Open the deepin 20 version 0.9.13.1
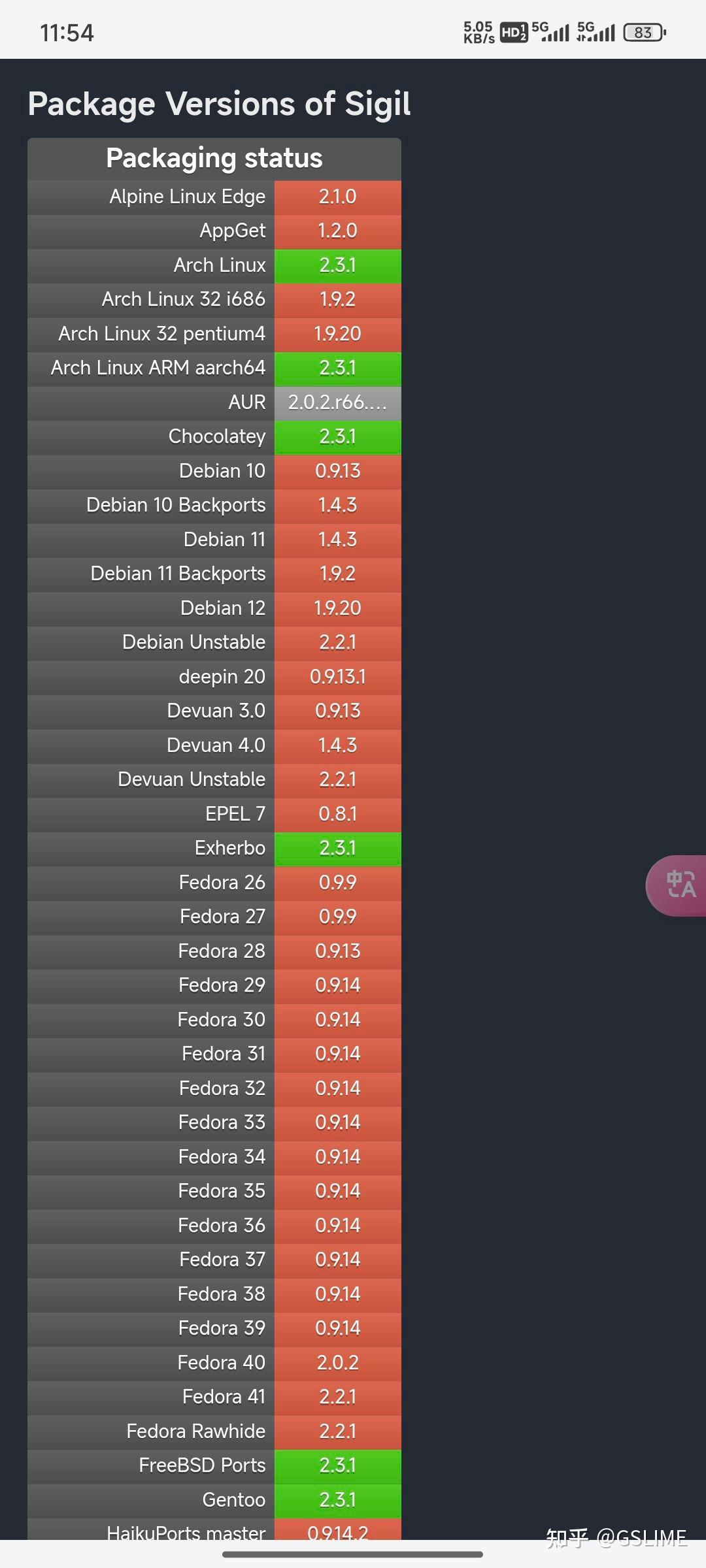 coord(338,677)
